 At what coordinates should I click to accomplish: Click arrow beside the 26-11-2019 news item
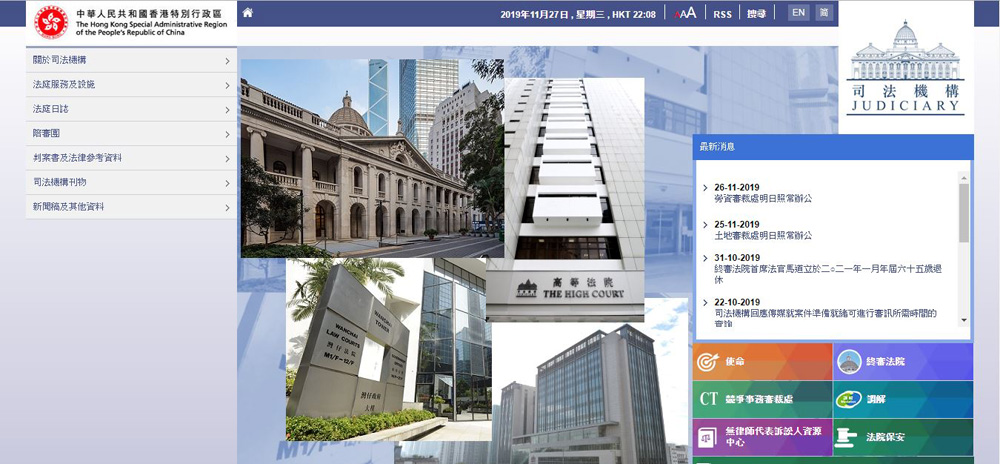(x=705, y=187)
